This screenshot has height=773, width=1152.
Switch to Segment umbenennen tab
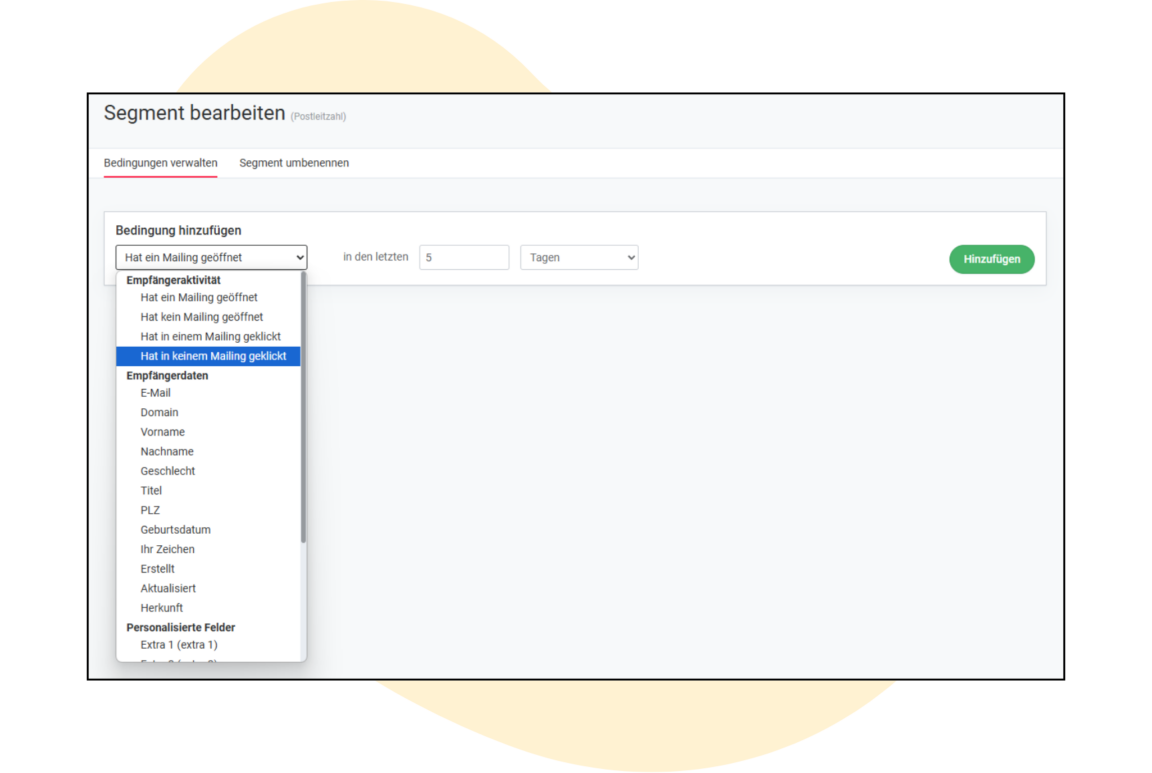[294, 163]
